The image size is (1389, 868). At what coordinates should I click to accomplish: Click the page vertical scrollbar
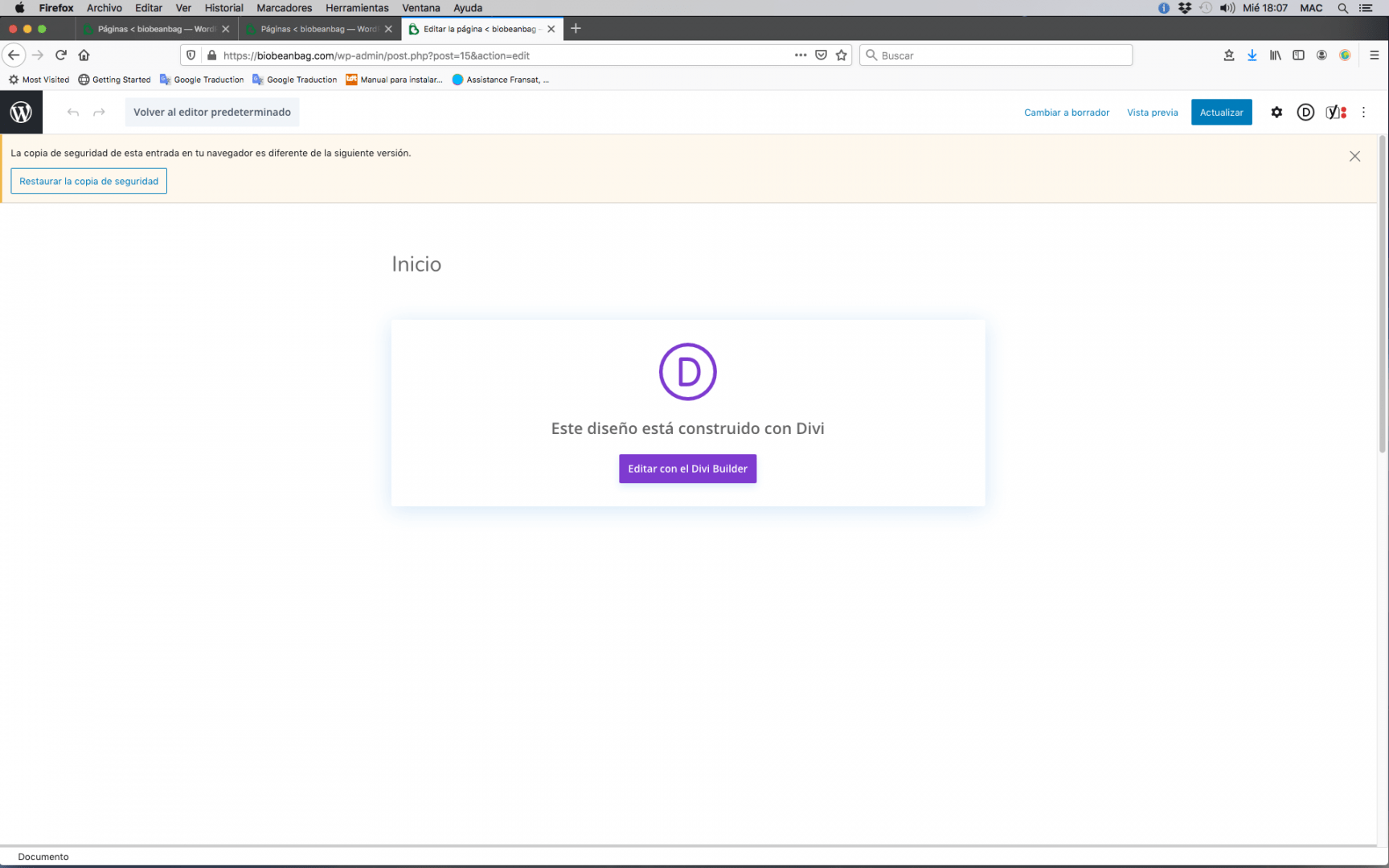[x=1383, y=294]
